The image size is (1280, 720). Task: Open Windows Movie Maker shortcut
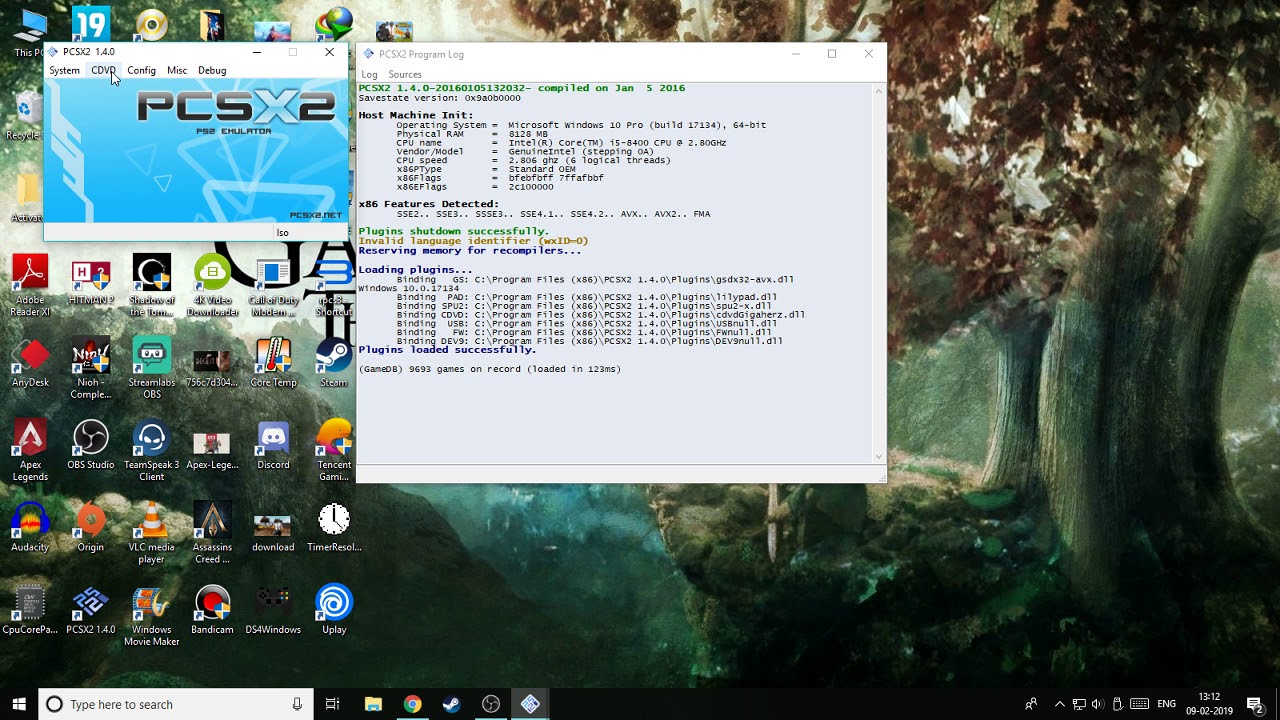pyautogui.click(x=152, y=615)
